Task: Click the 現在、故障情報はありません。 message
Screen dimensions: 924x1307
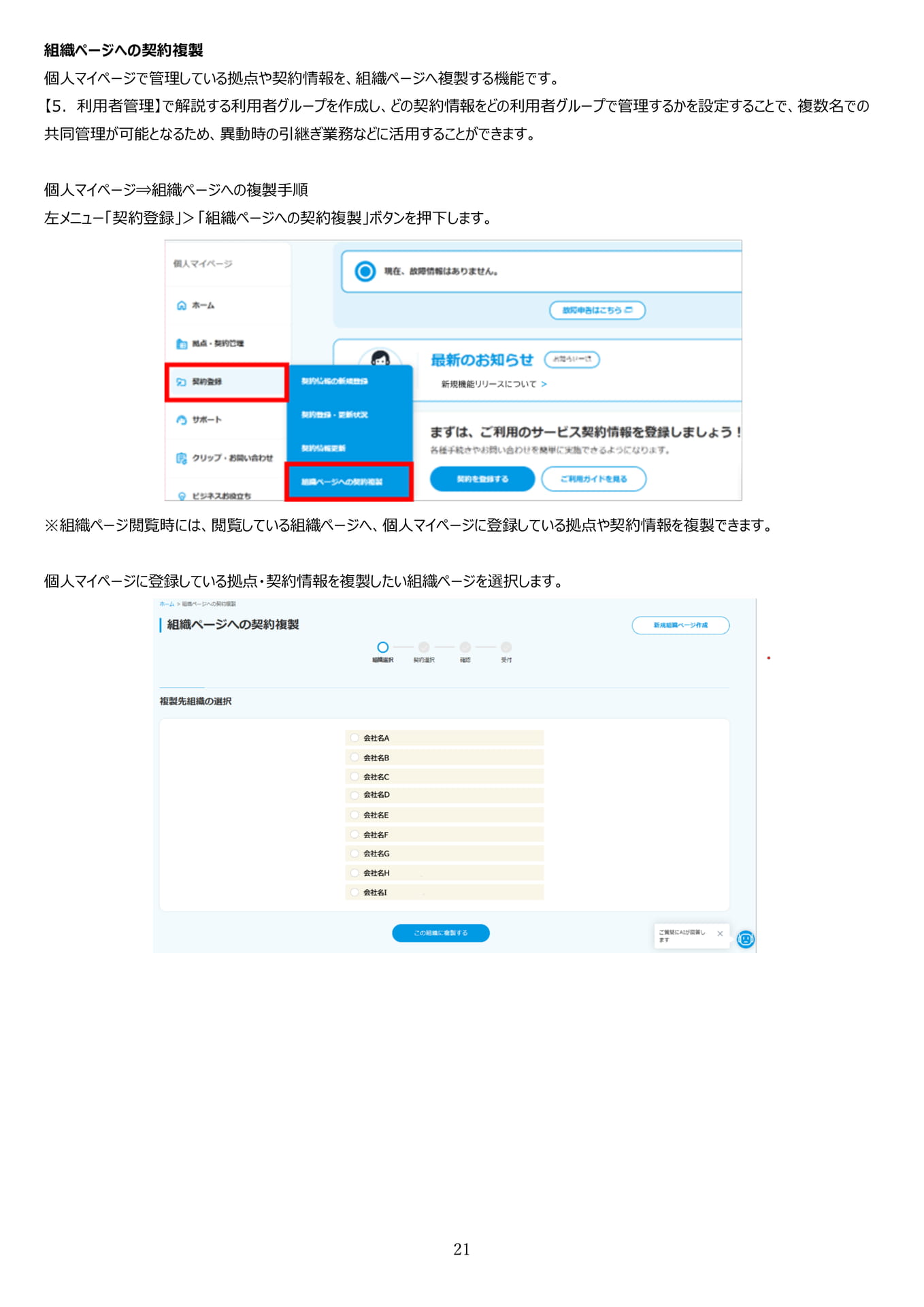Action: pos(441,272)
